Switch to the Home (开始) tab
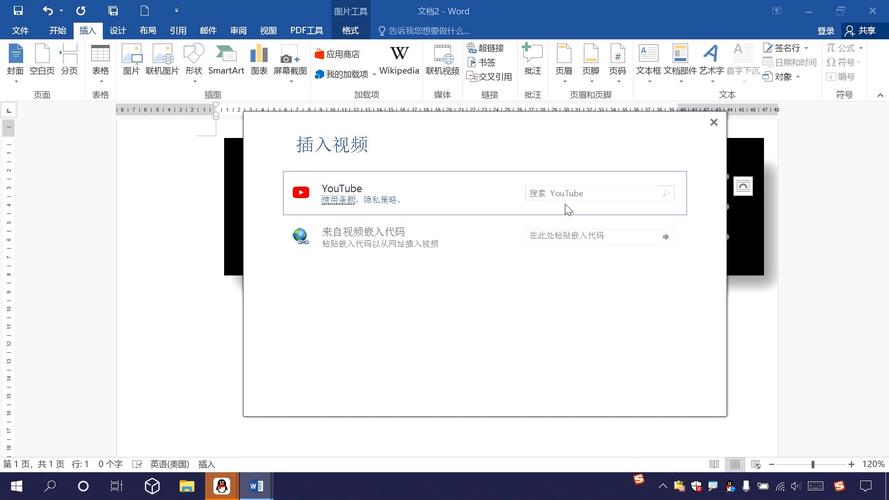 point(57,31)
